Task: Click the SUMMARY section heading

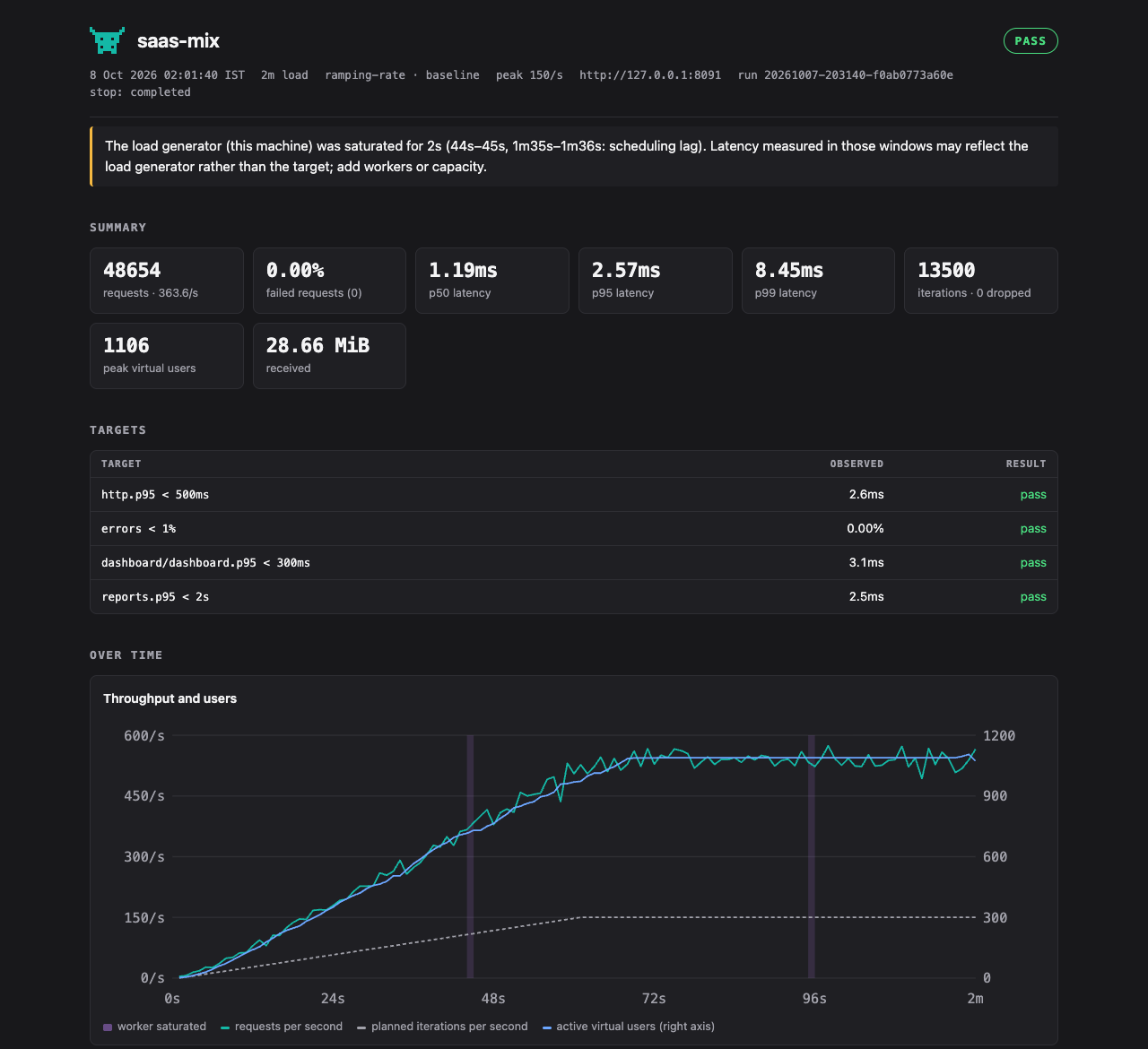Action: (117, 228)
